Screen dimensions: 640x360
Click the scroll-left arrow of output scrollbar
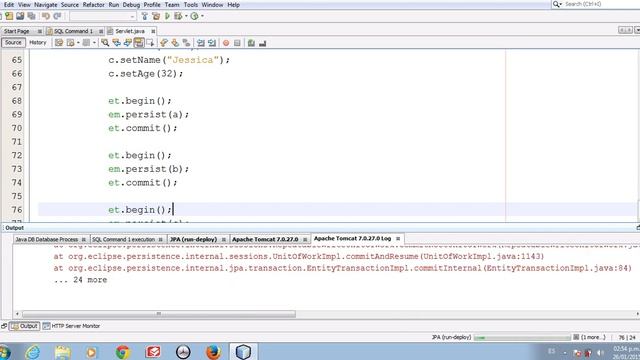coord(17,313)
